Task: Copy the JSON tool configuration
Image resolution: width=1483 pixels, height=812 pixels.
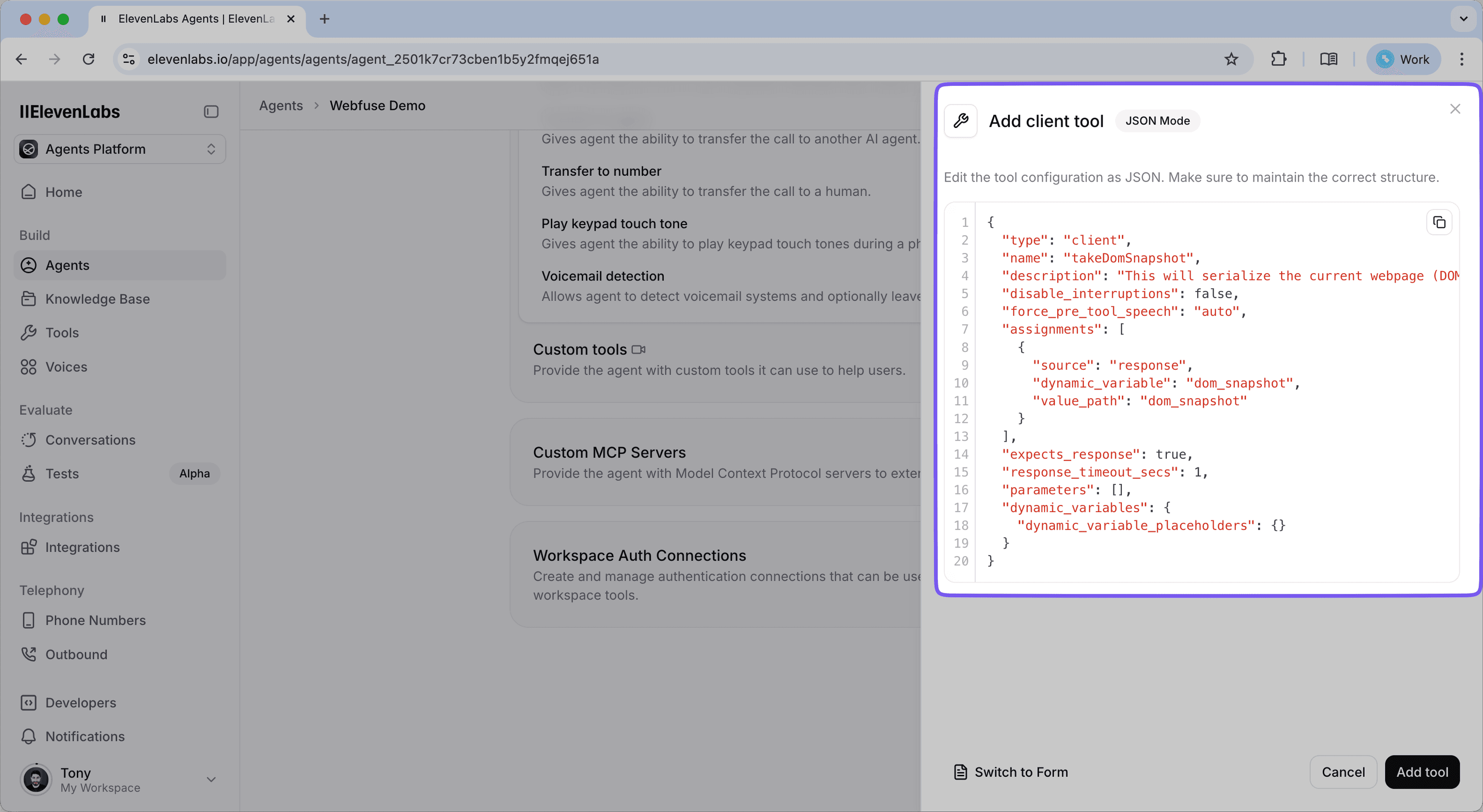Action: (x=1439, y=223)
